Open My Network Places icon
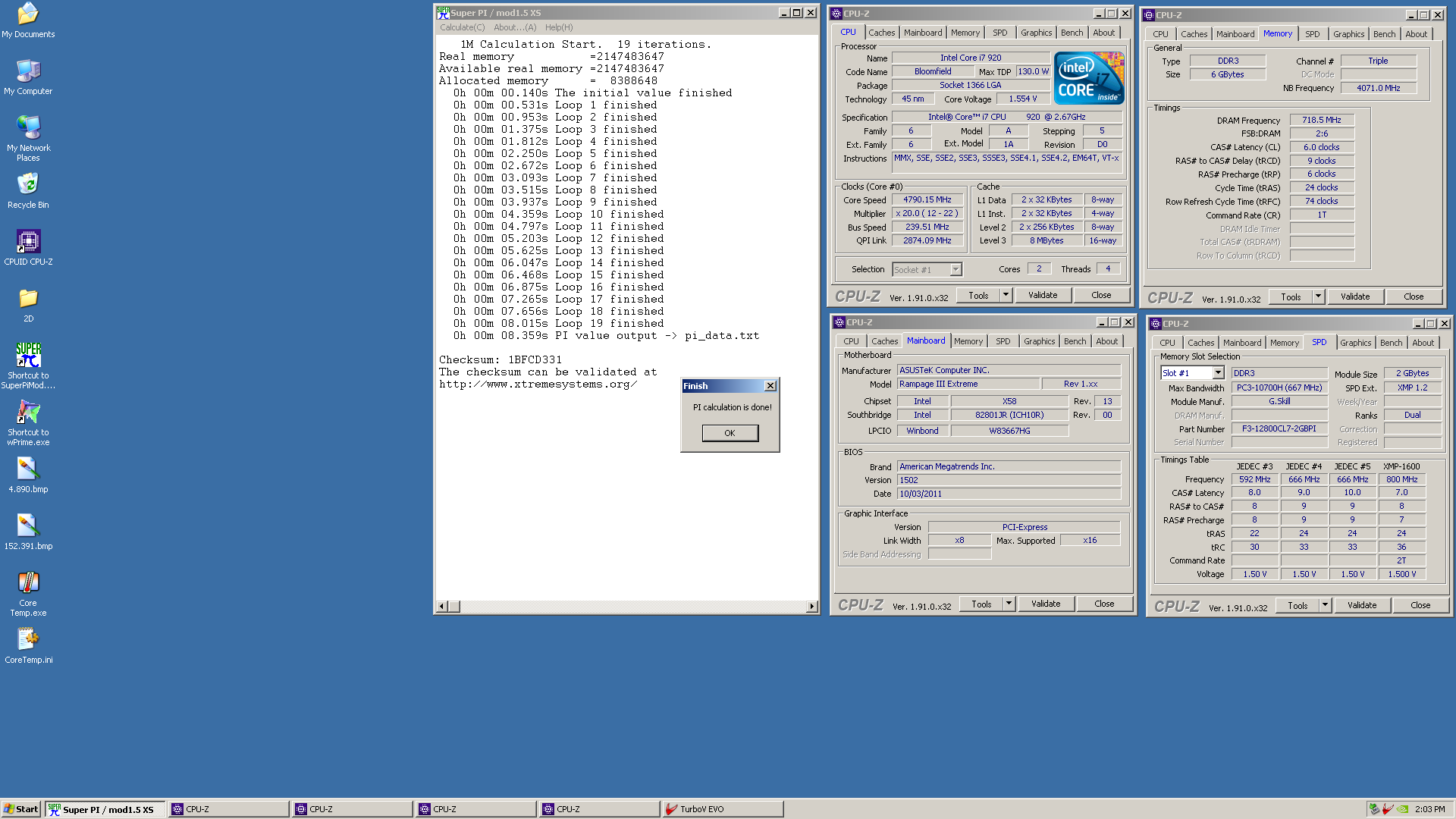 [x=28, y=138]
